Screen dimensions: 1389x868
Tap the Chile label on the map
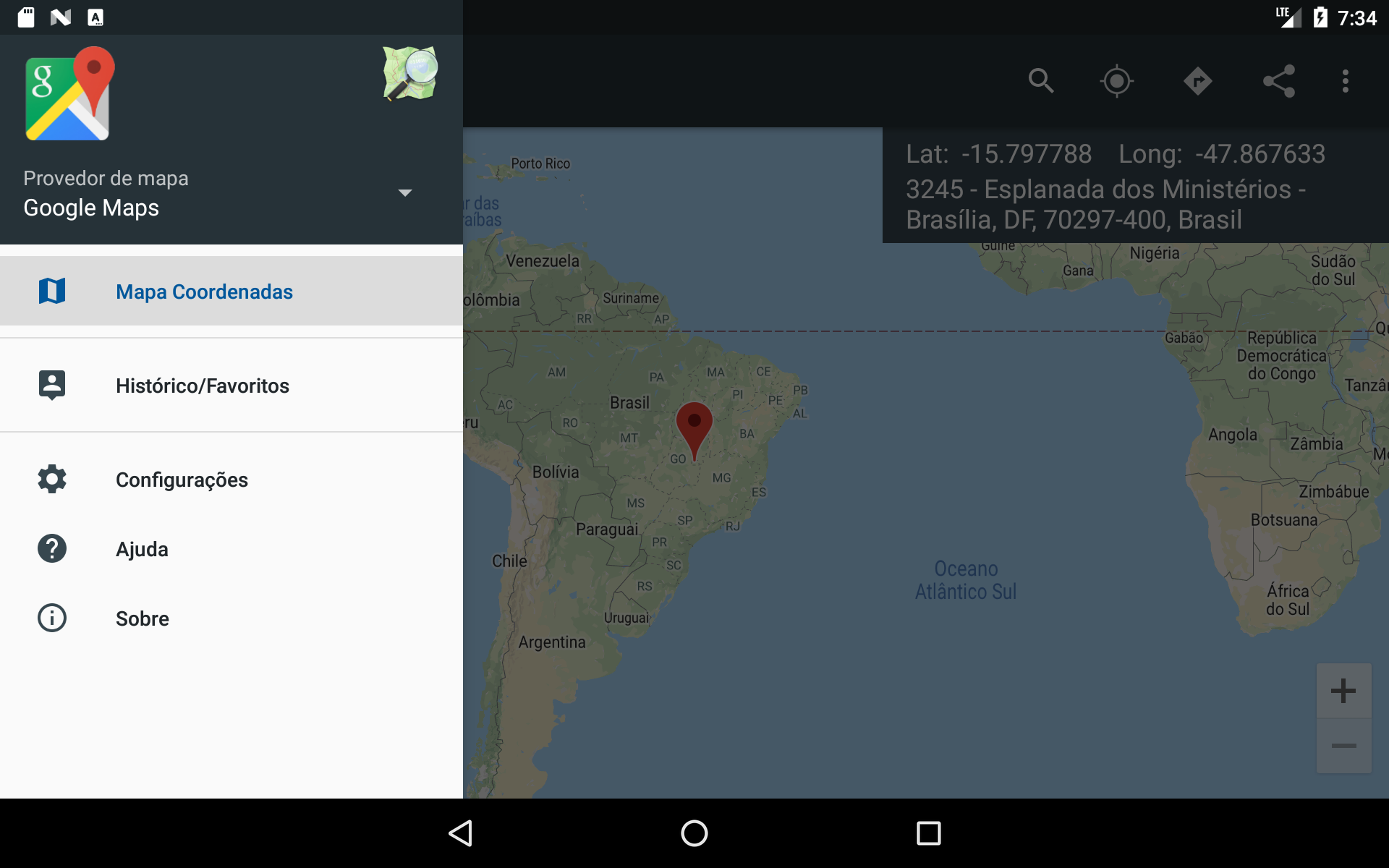pos(509,561)
